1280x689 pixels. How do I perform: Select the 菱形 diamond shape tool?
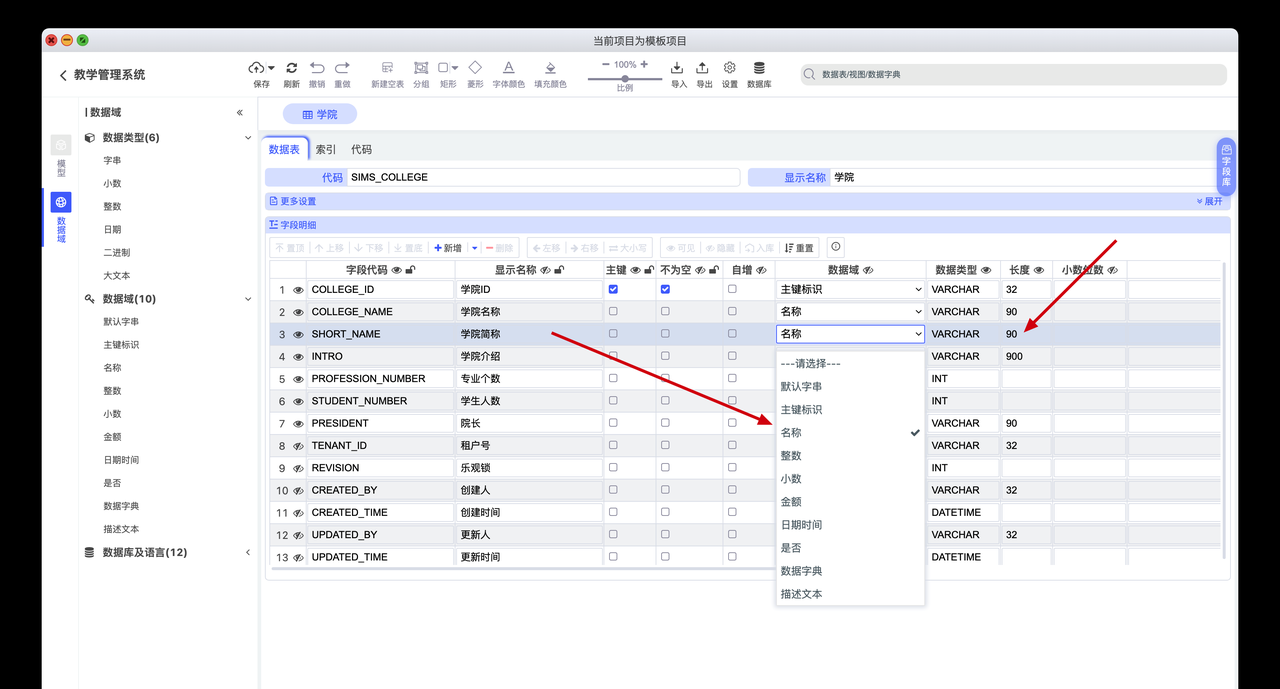click(477, 70)
